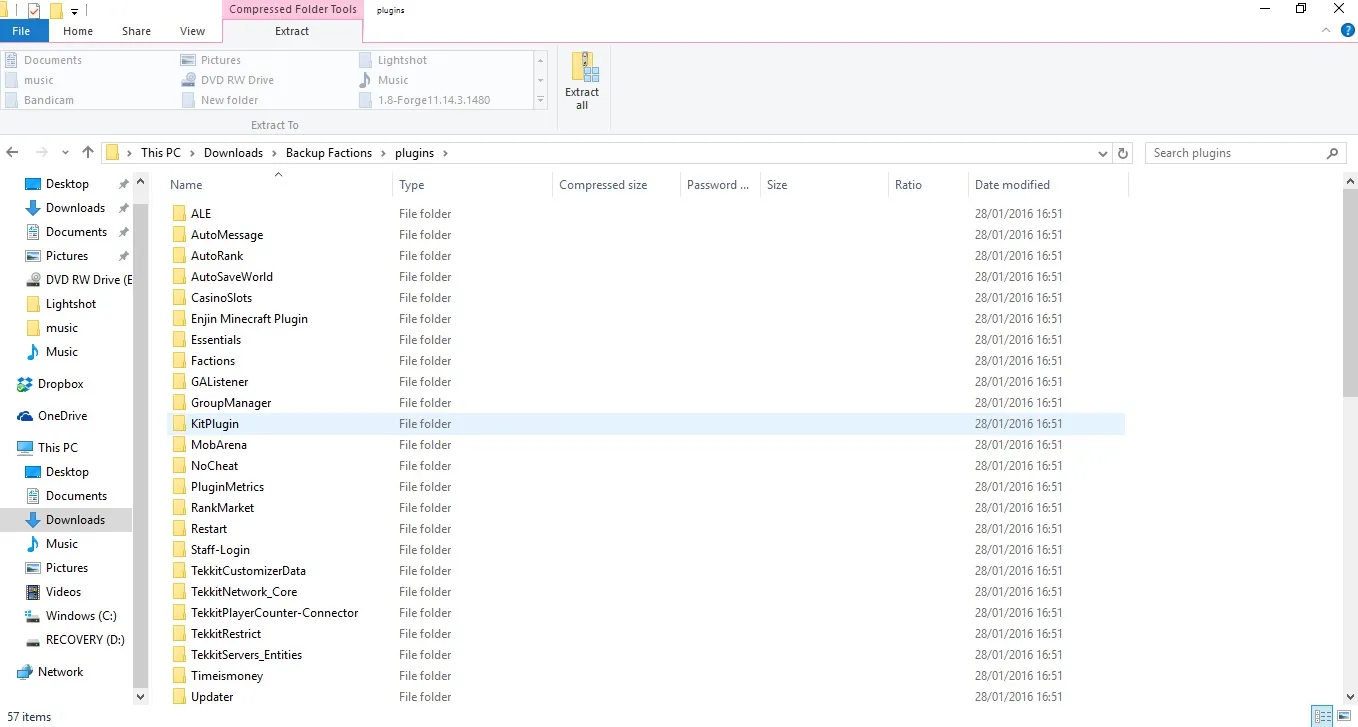Image resolution: width=1358 pixels, height=727 pixels.
Task: Open the address bar history dropdown
Action: (x=1103, y=153)
